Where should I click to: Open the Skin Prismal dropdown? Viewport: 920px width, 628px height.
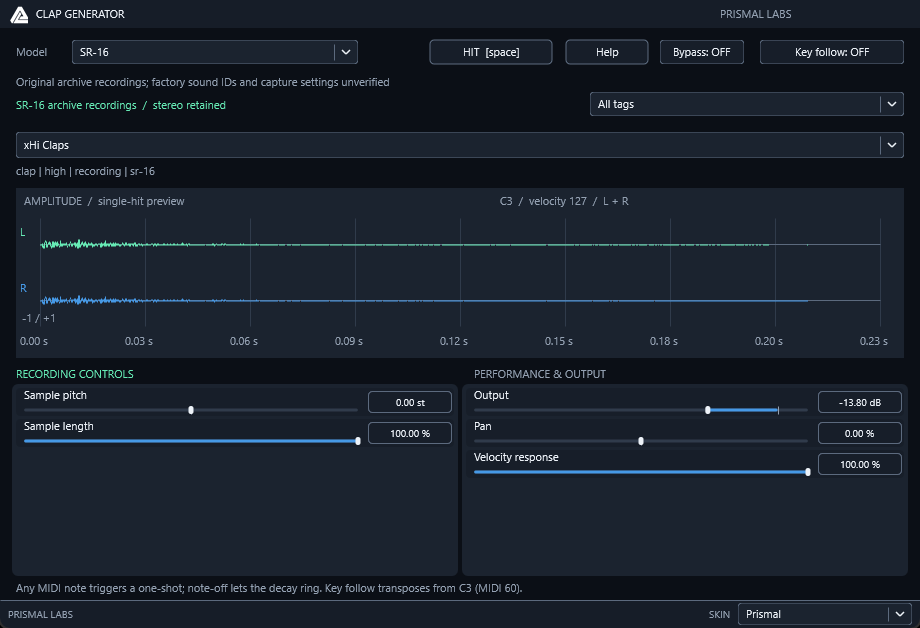point(824,614)
